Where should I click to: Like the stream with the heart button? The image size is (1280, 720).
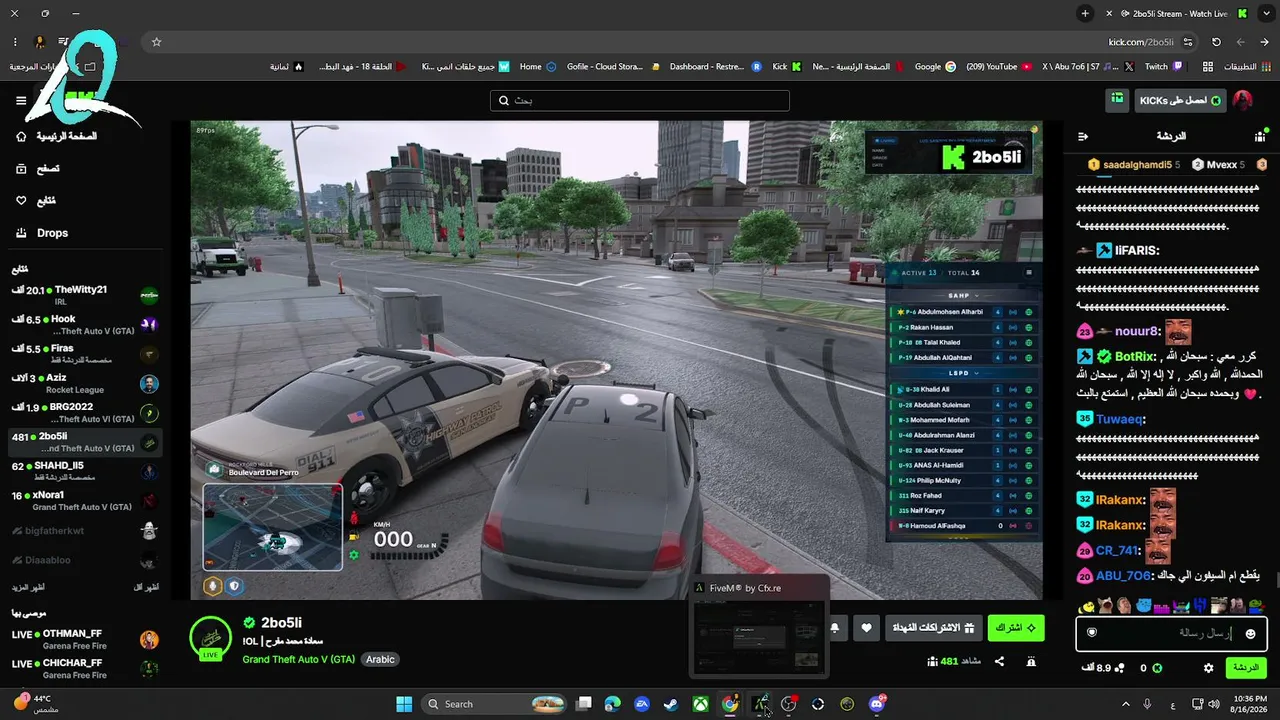point(866,628)
